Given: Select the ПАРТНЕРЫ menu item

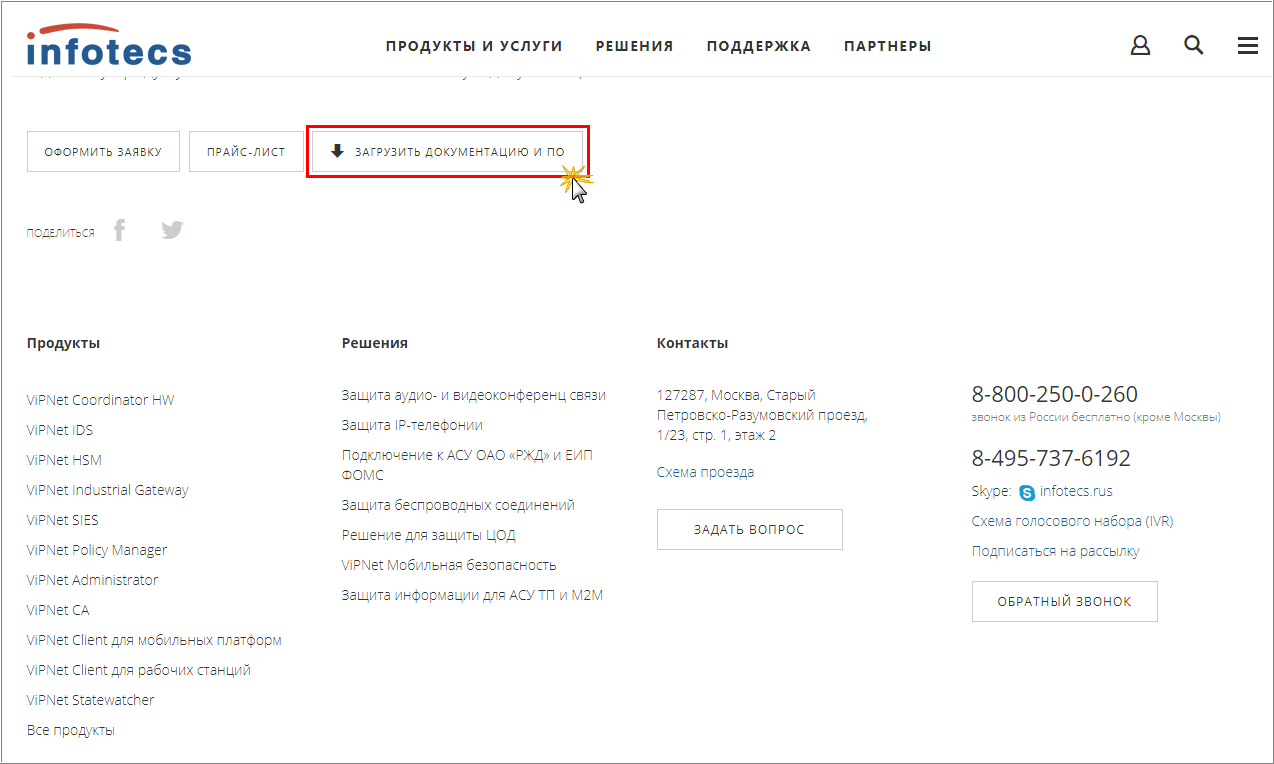Looking at the screenshot, I should point(887,46).
